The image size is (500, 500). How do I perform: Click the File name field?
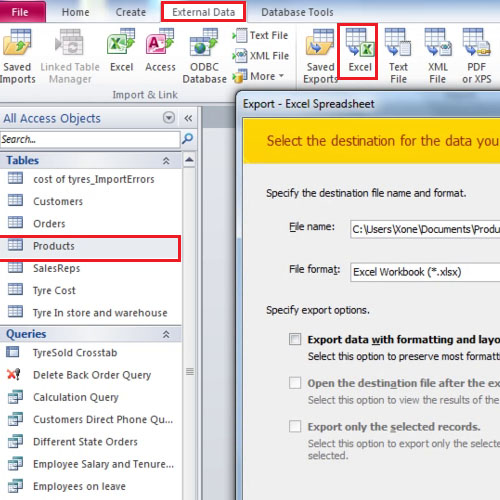click(x=425, y=229)
